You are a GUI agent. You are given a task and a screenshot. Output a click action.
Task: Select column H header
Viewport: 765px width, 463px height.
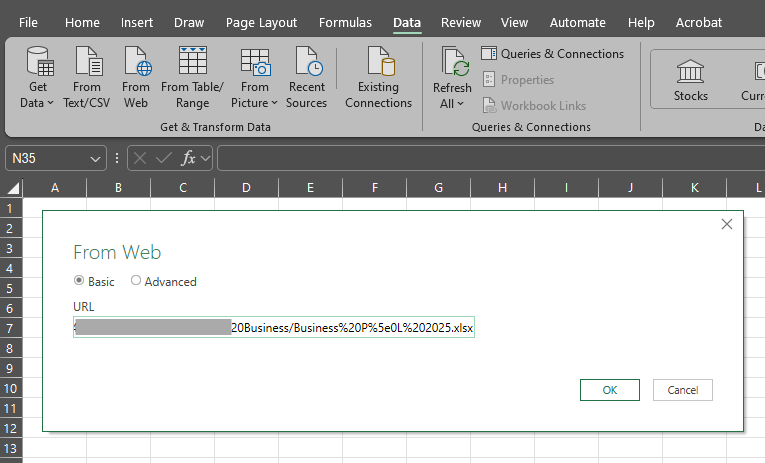(502, 188)
